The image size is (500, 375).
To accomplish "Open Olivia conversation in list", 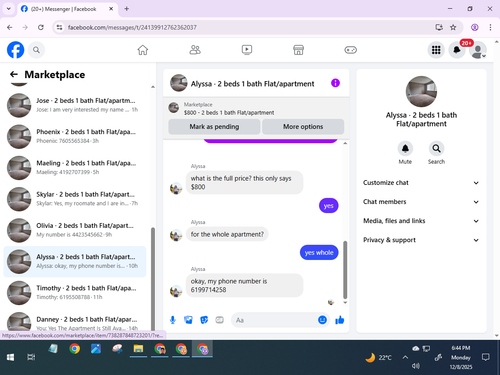I will pyautogui.click(x=75, y=230).
